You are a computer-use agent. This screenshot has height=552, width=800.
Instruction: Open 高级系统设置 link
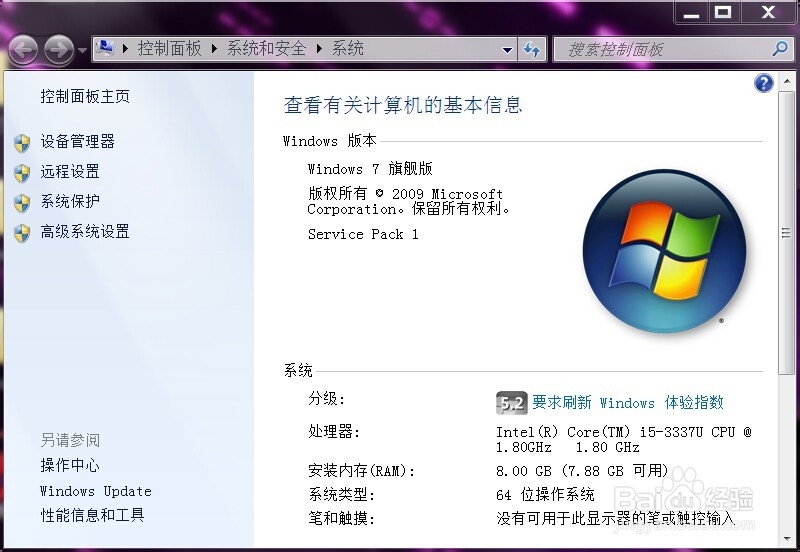[85, 232]
